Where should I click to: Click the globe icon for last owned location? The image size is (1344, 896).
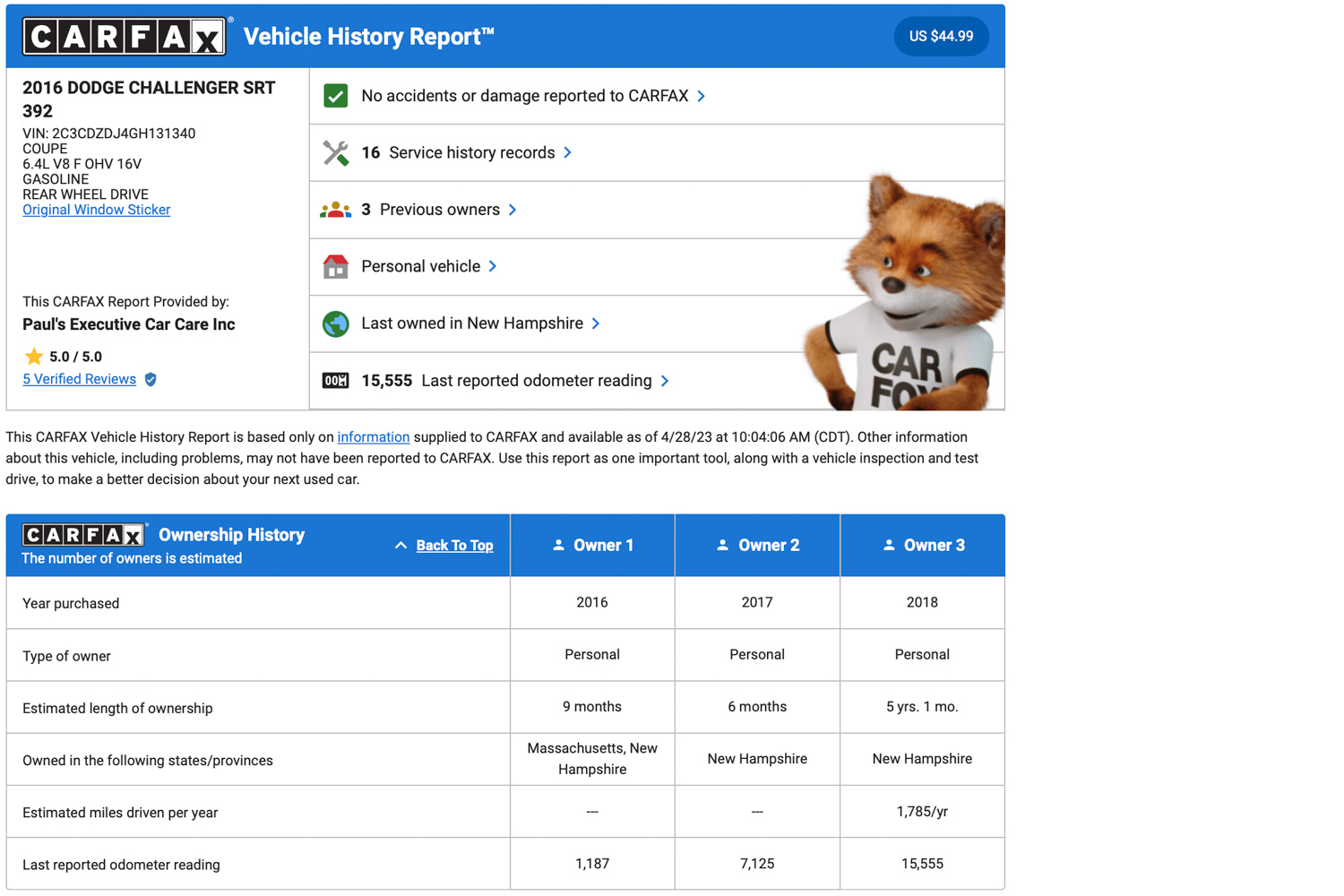(336, 323)
